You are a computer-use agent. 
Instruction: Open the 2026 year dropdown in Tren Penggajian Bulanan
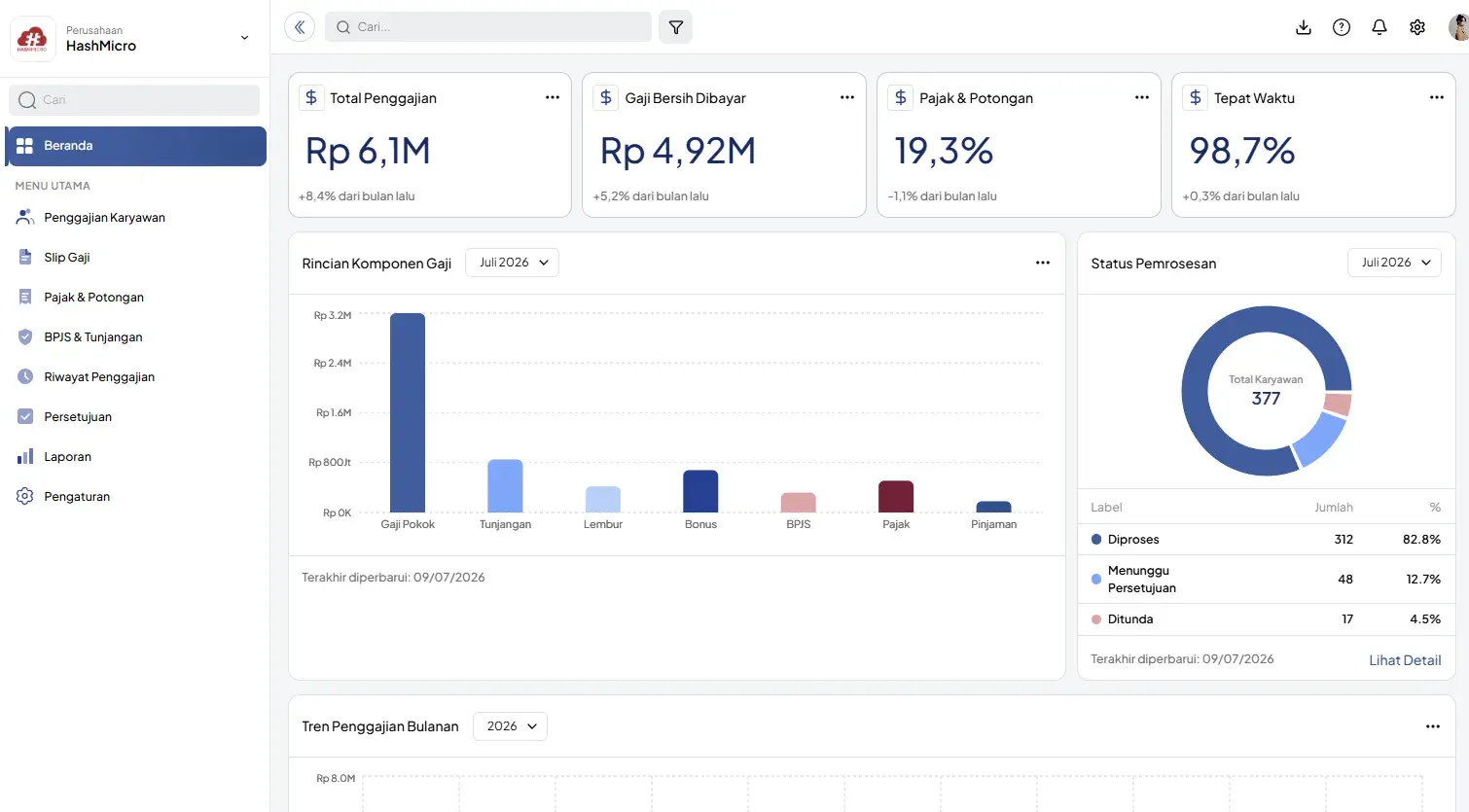click(510, 726)
